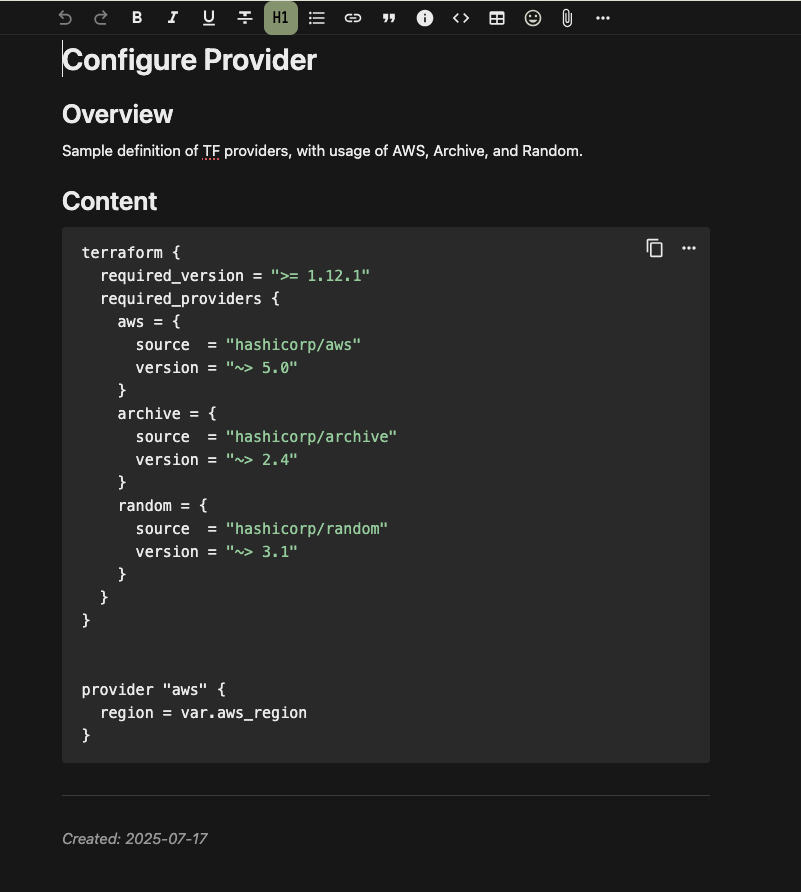This screenshot has width=801, height=892.
Task: Insert an info callout block
Action: pyautogui.click(x=424, y=18)
